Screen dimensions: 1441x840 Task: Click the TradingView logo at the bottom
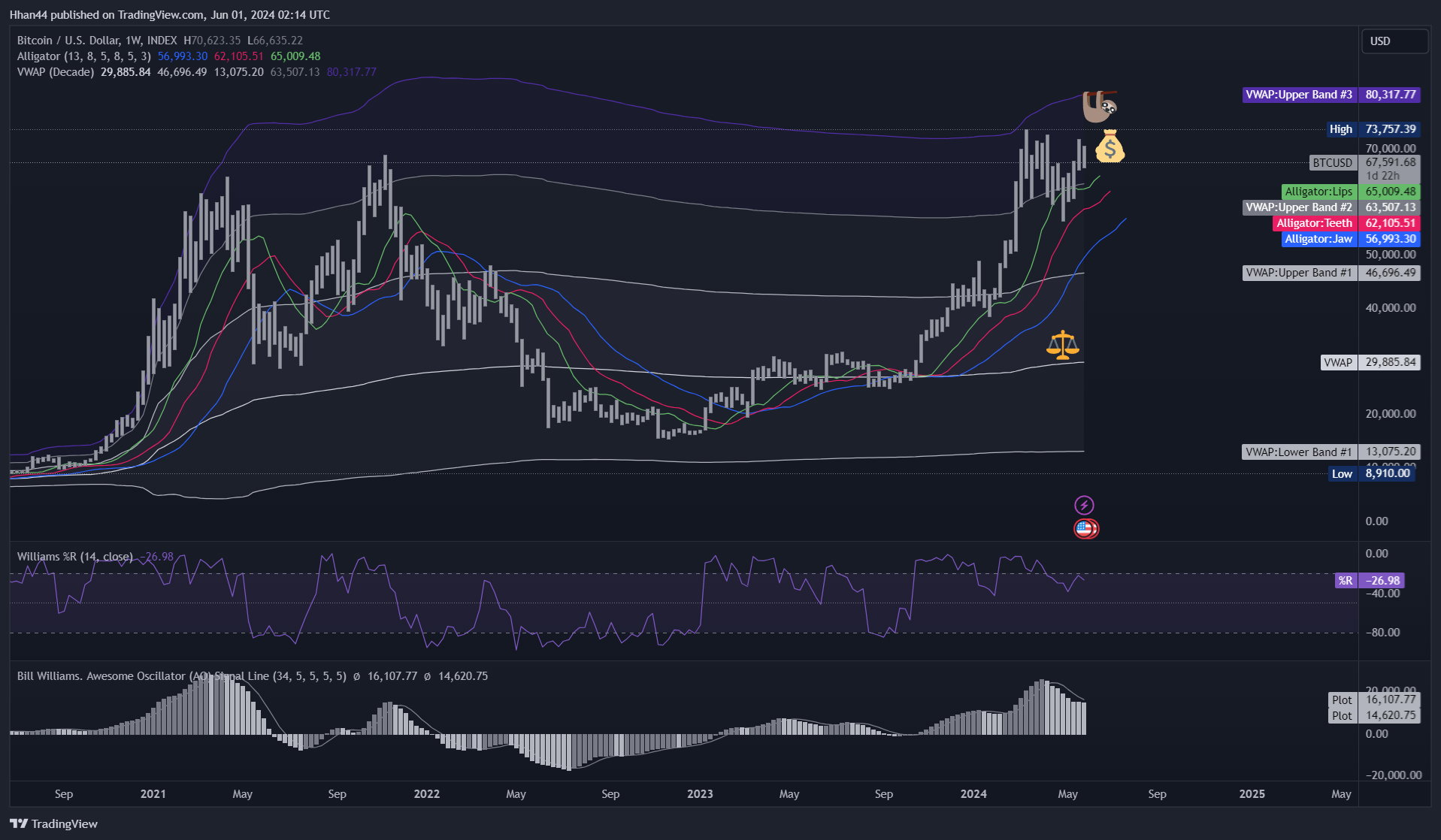[x=54, y=823]
